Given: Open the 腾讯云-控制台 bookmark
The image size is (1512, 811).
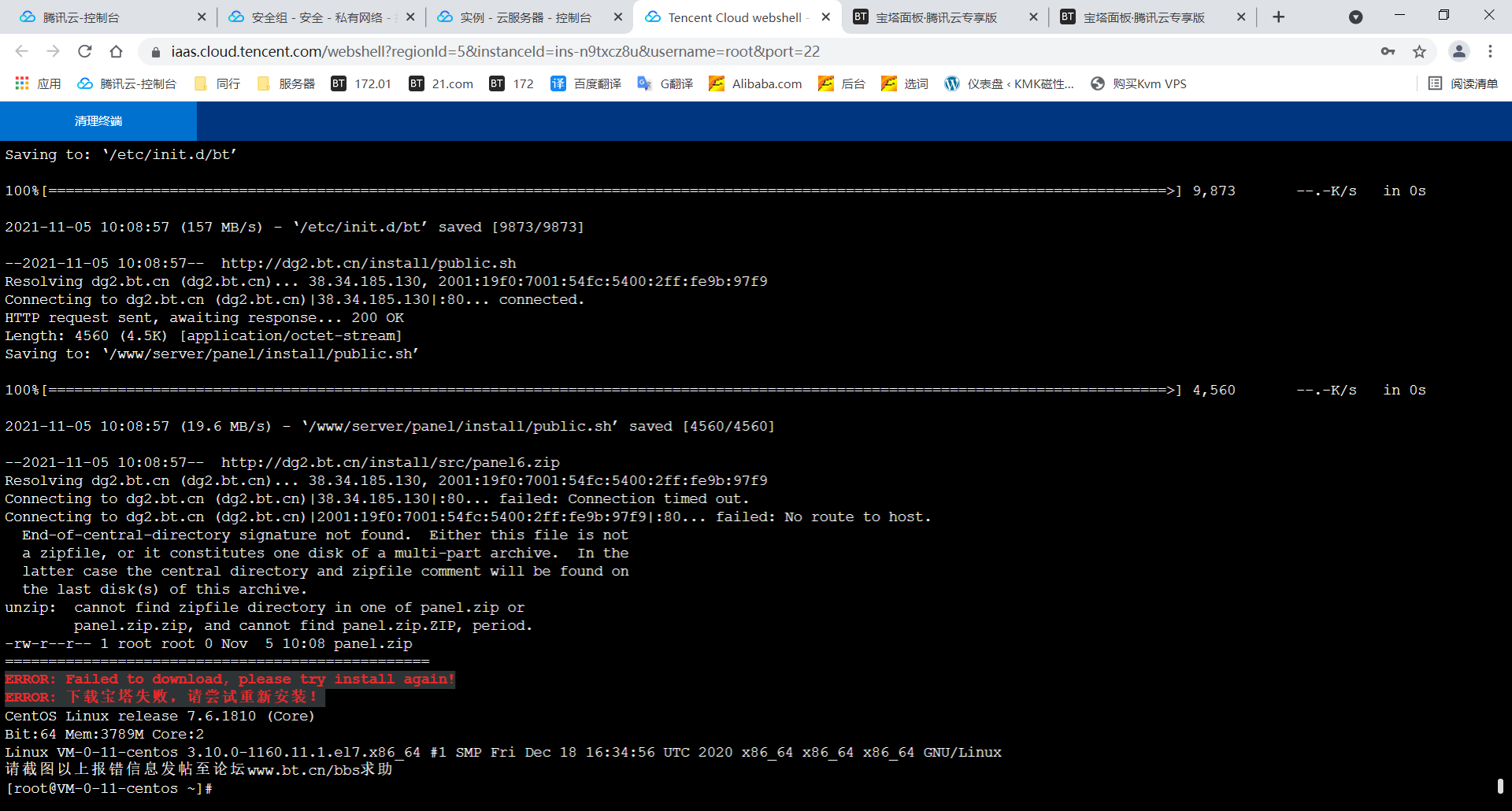Looking at the screenshot, I should click(127, 83).
